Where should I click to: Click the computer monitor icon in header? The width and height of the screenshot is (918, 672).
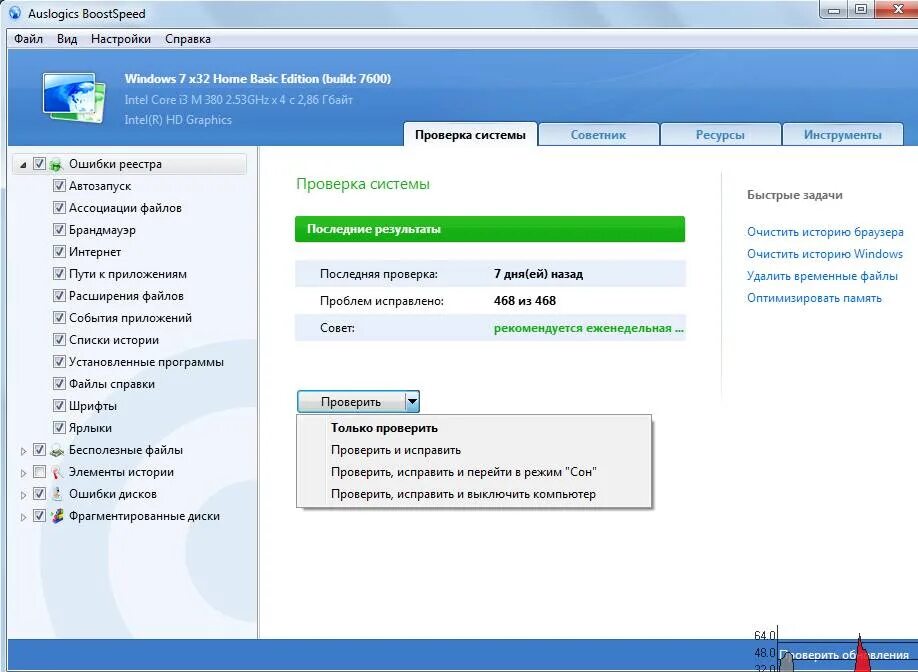74,98
